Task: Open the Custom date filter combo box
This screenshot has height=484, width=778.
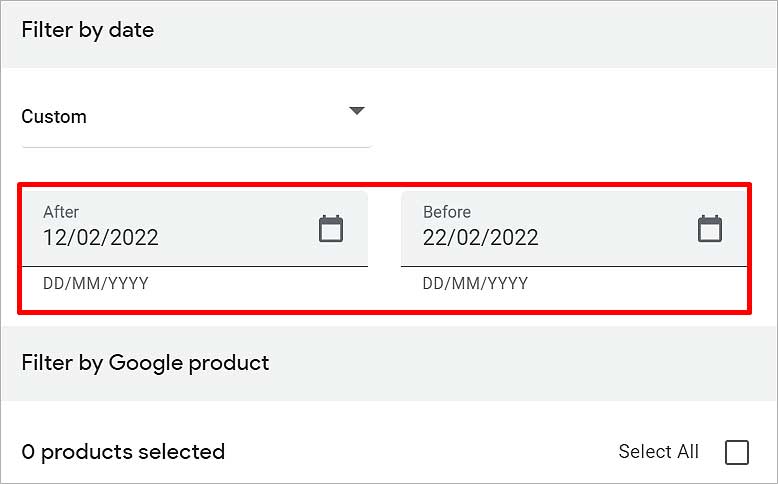Action: click(196, 117)
